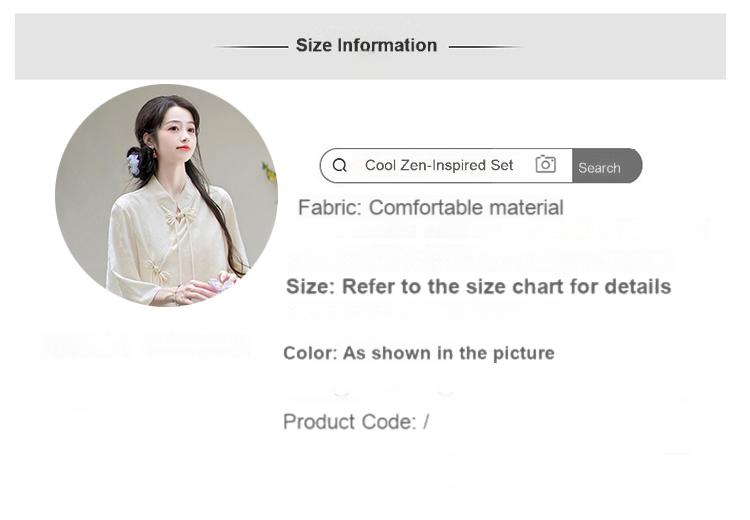This screenshot has height=520, width=750.
Task: Click decorative line left of Size Information
Action: [252, 47]
